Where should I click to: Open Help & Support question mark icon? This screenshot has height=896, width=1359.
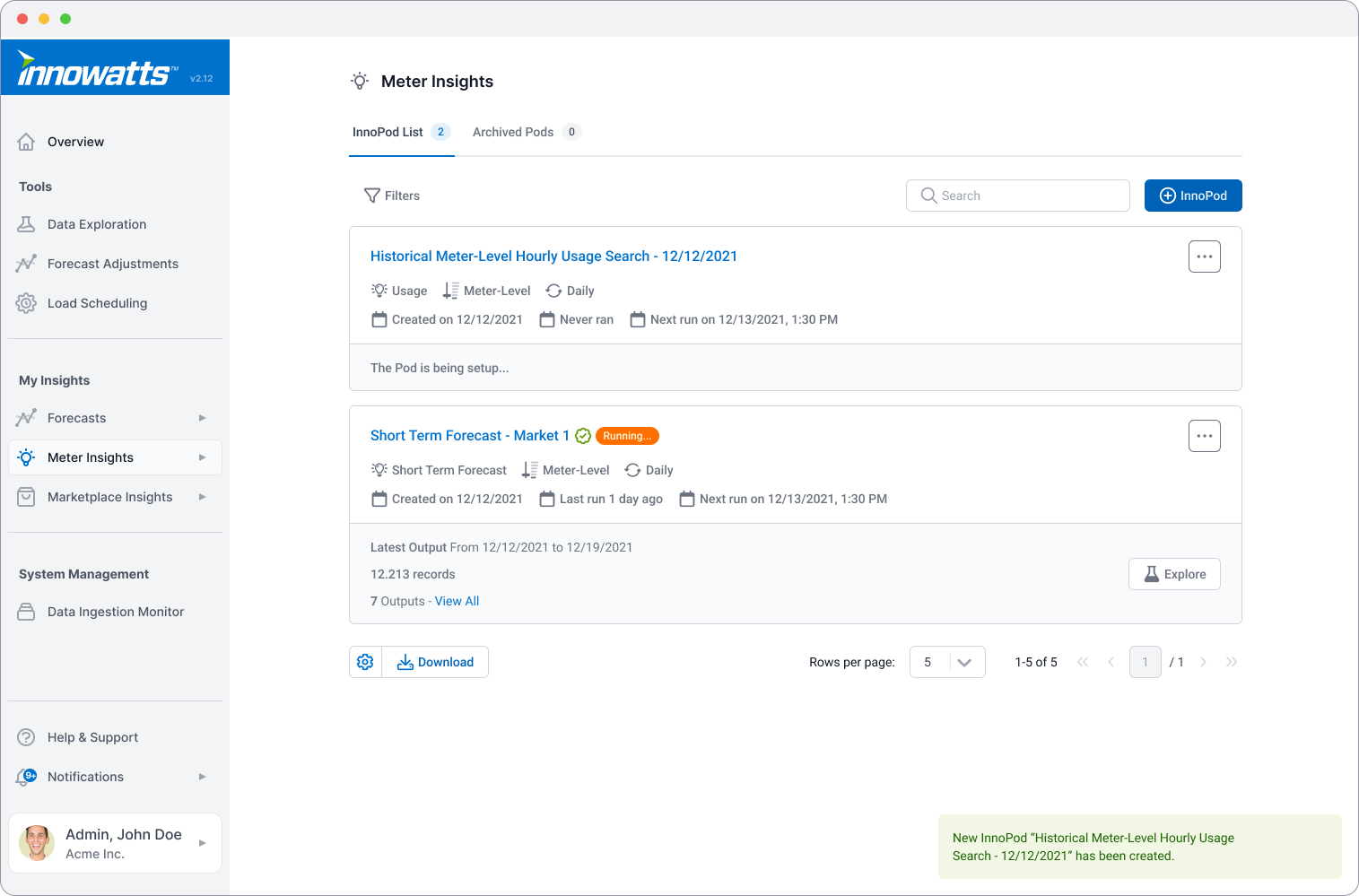[26, 737]
